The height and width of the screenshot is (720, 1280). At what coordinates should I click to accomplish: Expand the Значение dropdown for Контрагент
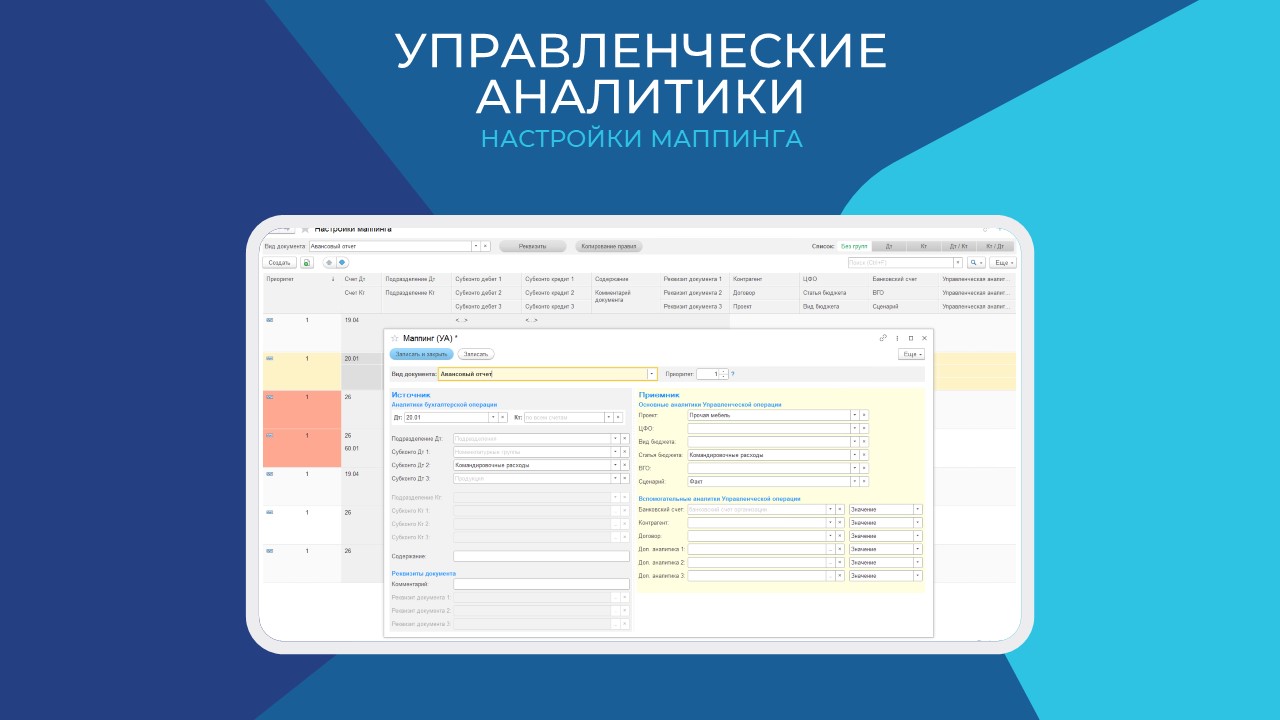[917, 522]
